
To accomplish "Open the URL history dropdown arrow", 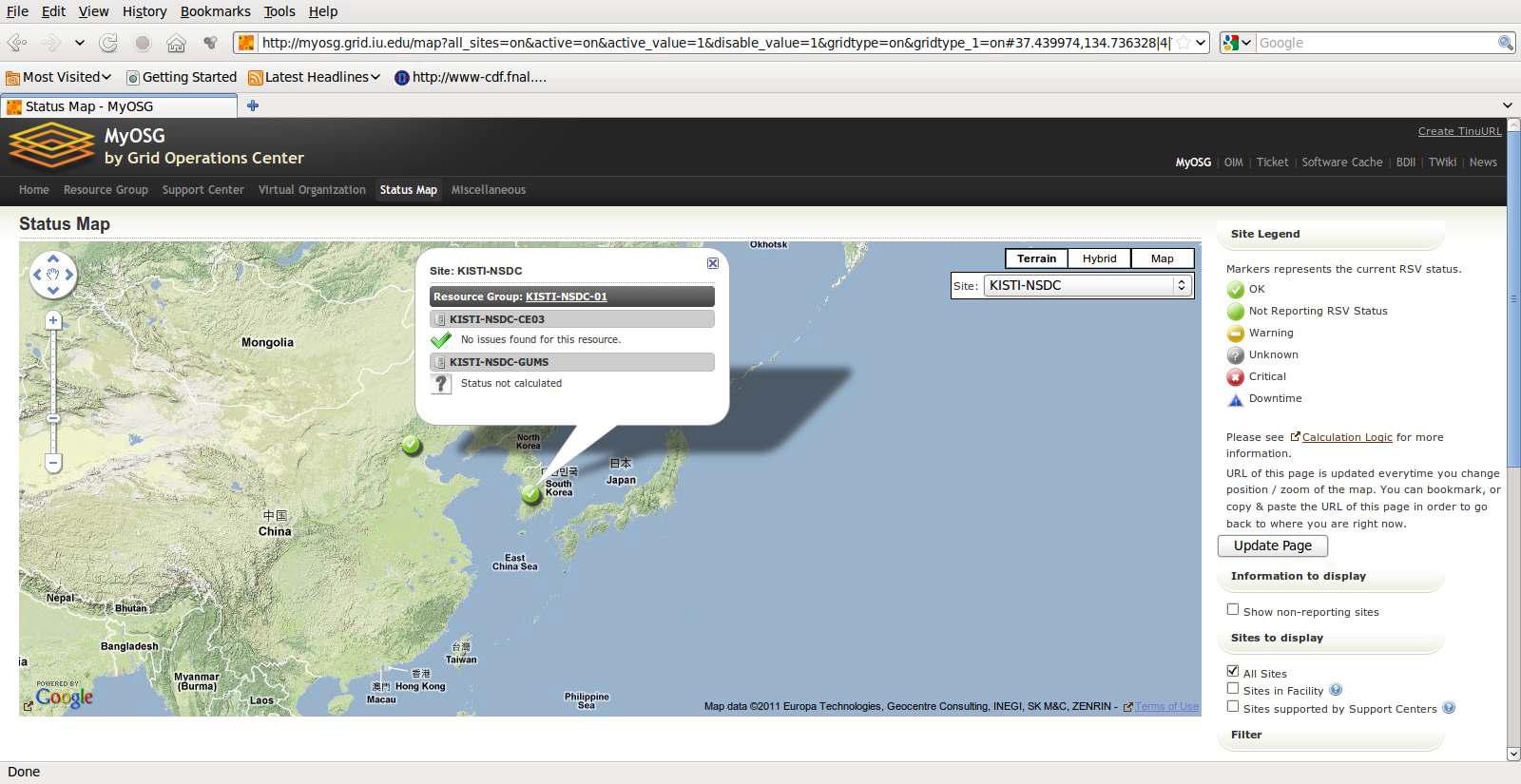I will coord(1201,43).
